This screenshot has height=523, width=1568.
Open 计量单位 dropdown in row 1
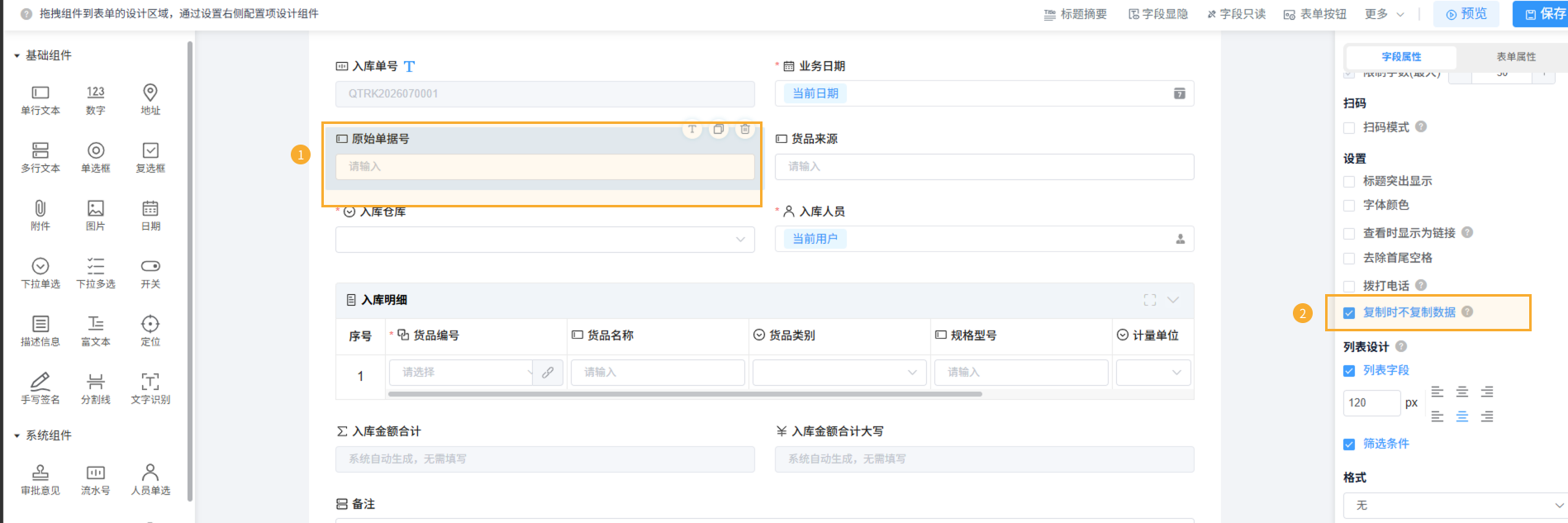click(1153, 373)
